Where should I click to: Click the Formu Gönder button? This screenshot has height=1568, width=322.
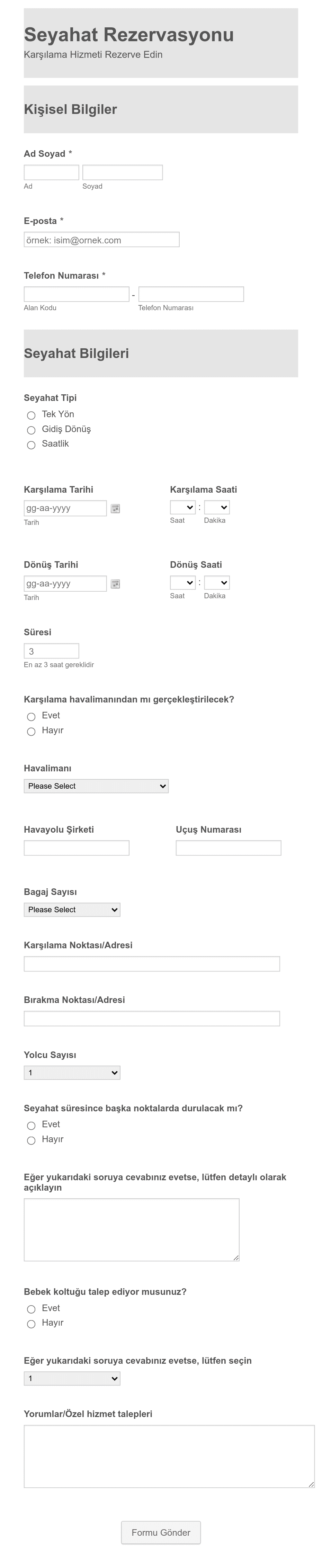161,1533
